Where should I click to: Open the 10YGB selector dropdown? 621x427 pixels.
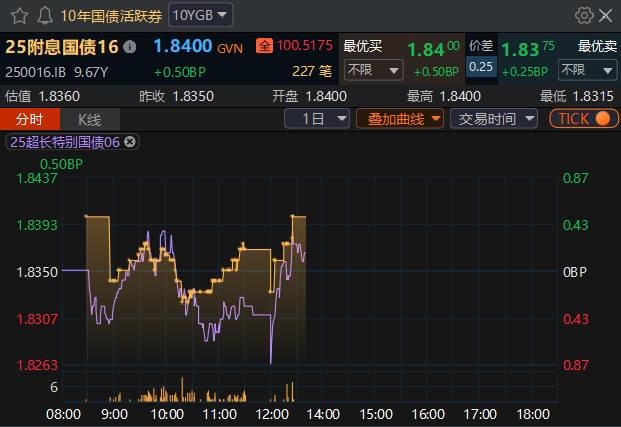coord(200,15)
